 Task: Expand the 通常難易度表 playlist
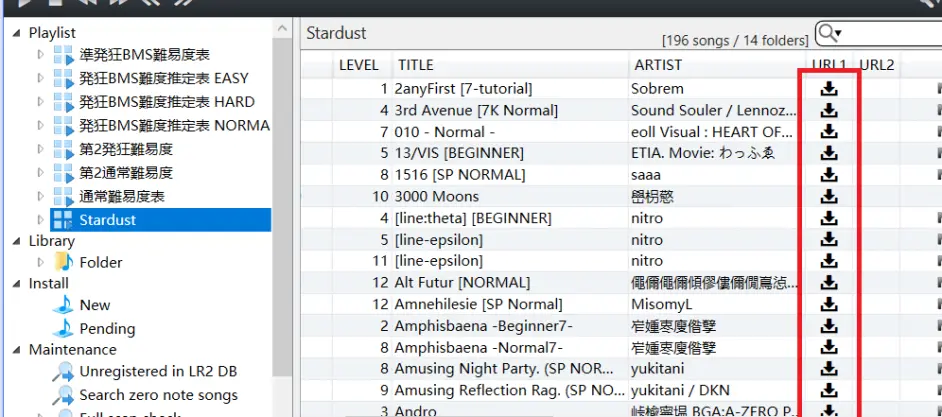pos(40,196)
